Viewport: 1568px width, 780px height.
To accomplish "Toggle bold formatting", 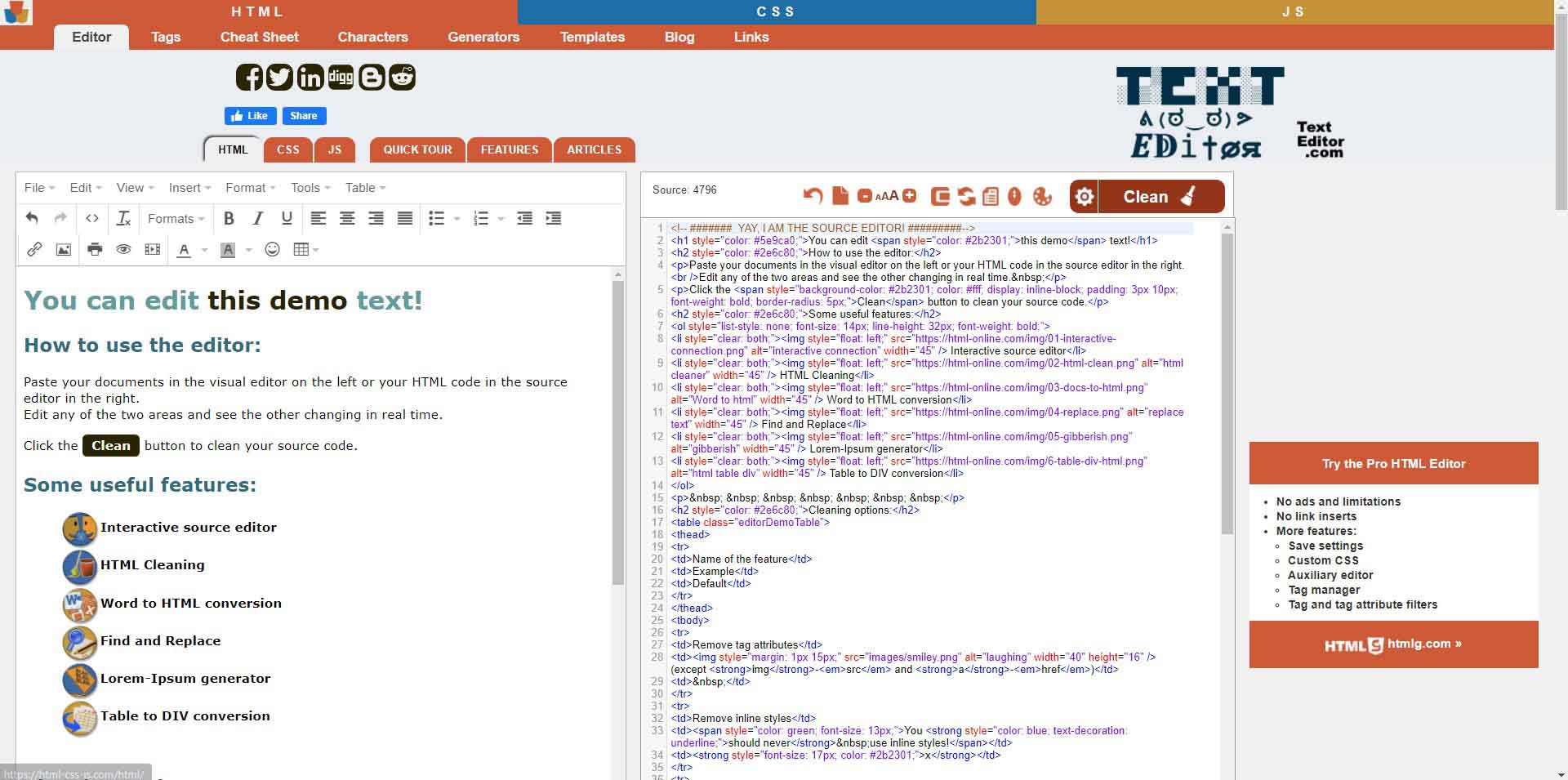I will pyautogui.click(x=229, y=219).
